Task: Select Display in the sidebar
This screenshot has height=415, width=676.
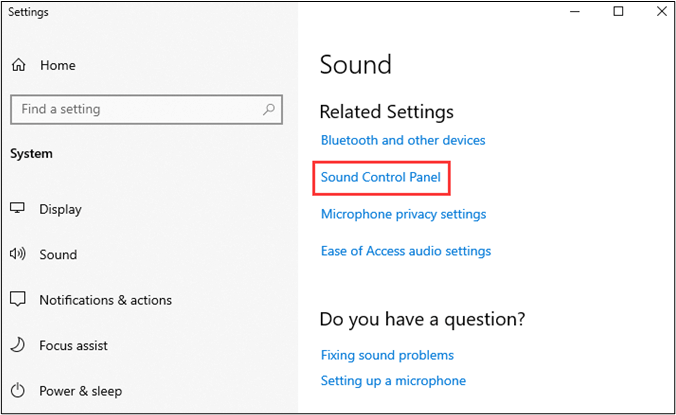Action: coord(60,209)
